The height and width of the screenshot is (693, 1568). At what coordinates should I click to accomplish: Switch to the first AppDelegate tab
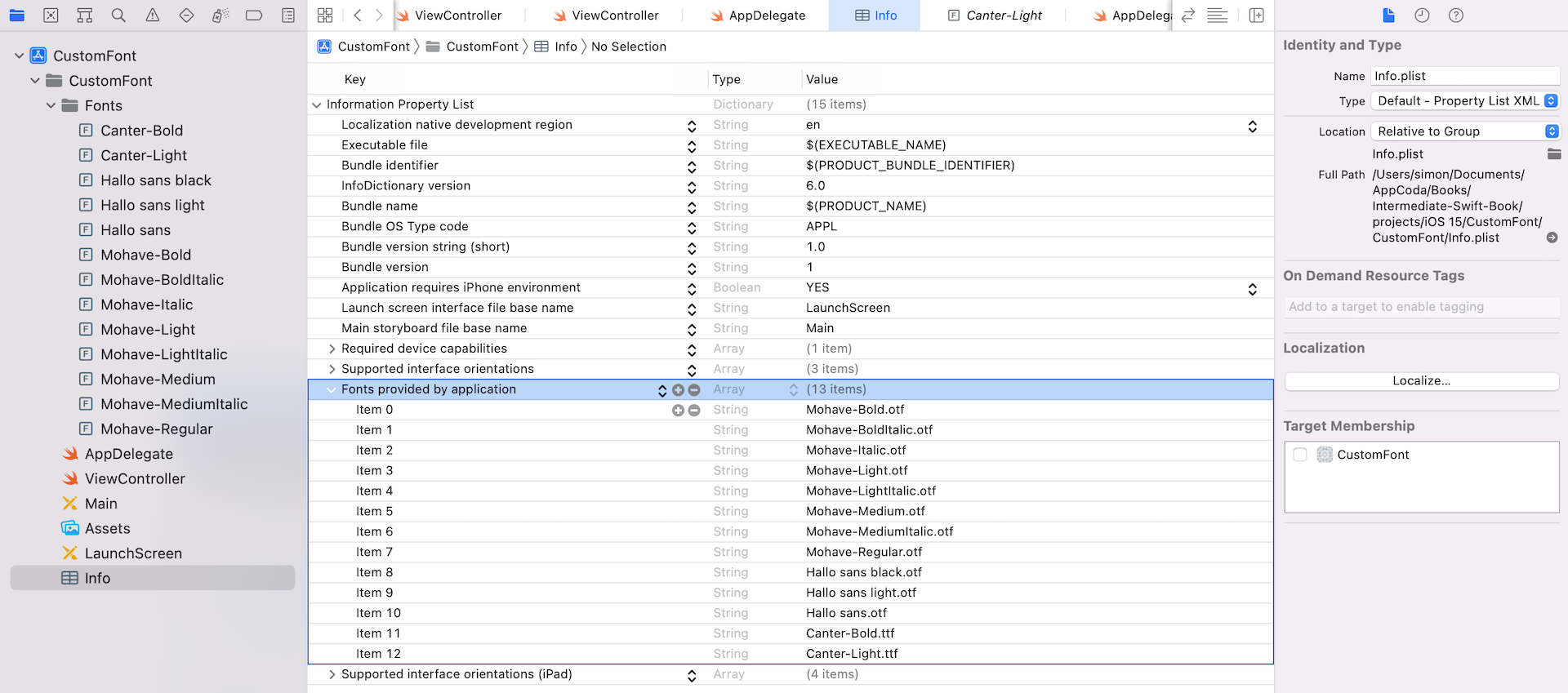click(x=758, y=16)
